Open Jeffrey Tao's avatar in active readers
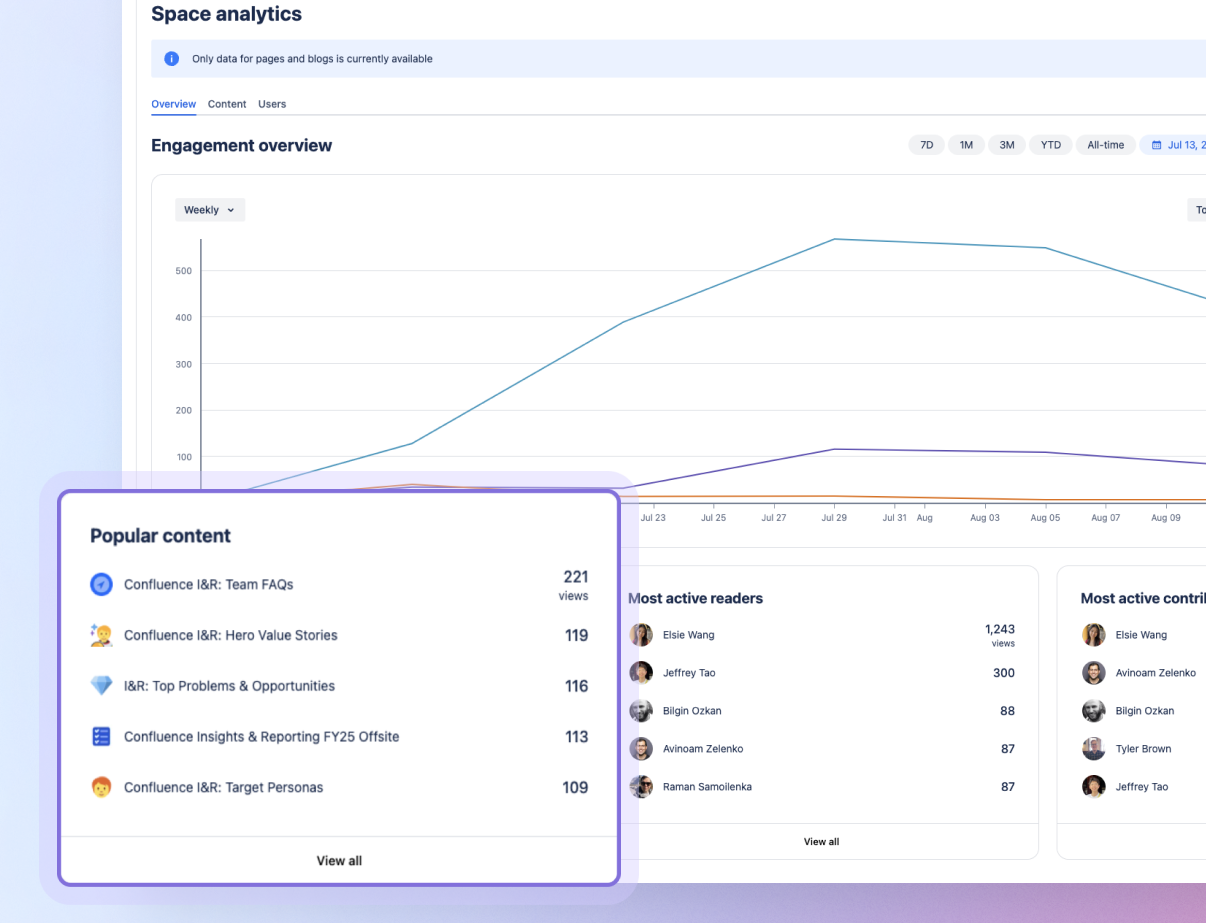 (641, 673)
